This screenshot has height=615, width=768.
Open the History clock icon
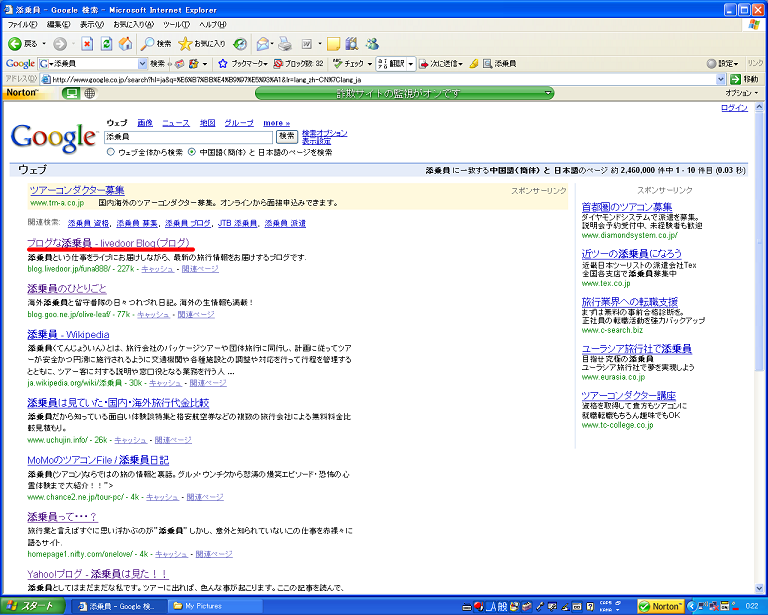point(240,44)
